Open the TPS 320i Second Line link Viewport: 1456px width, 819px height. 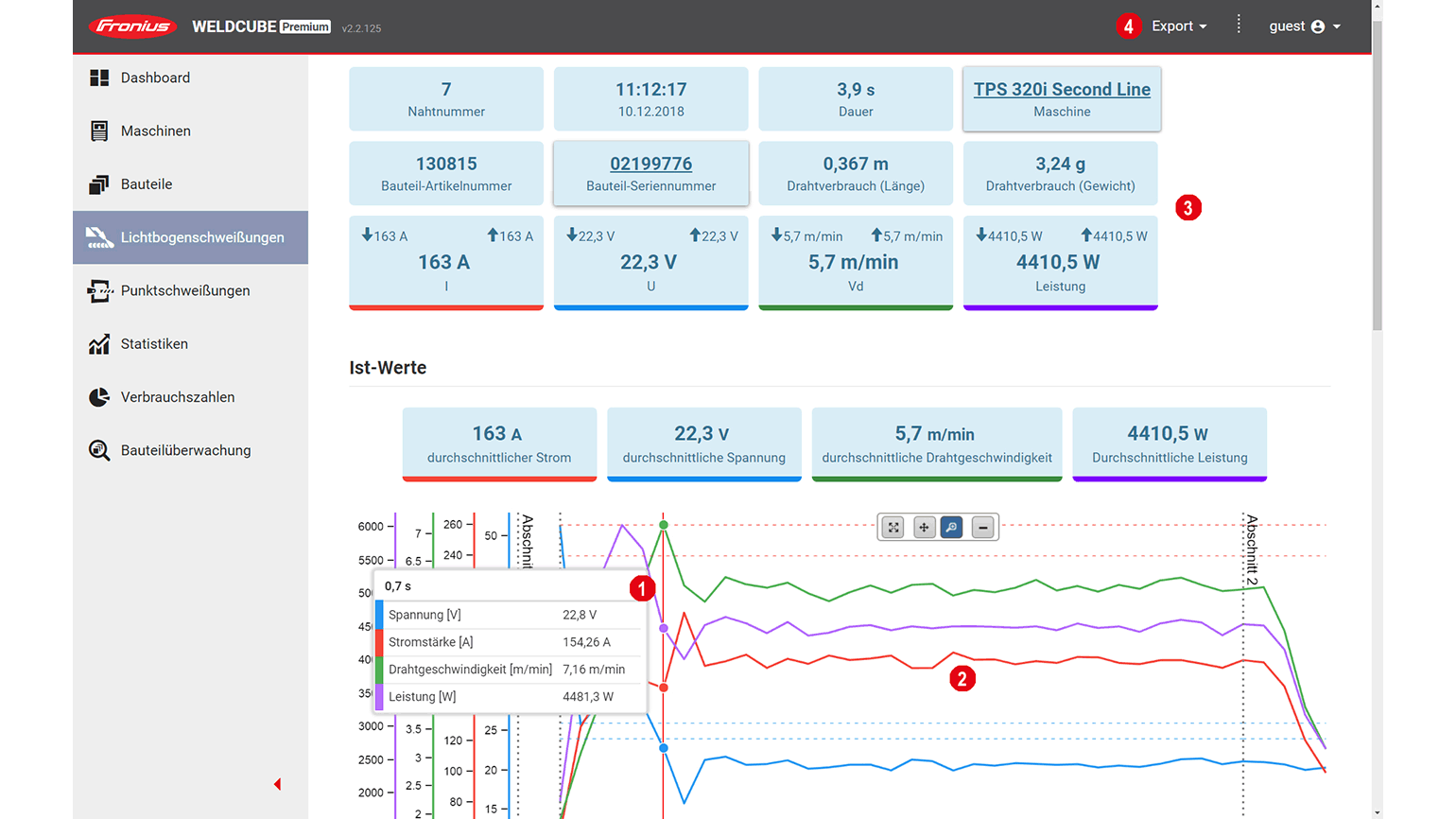(1062, 89)
